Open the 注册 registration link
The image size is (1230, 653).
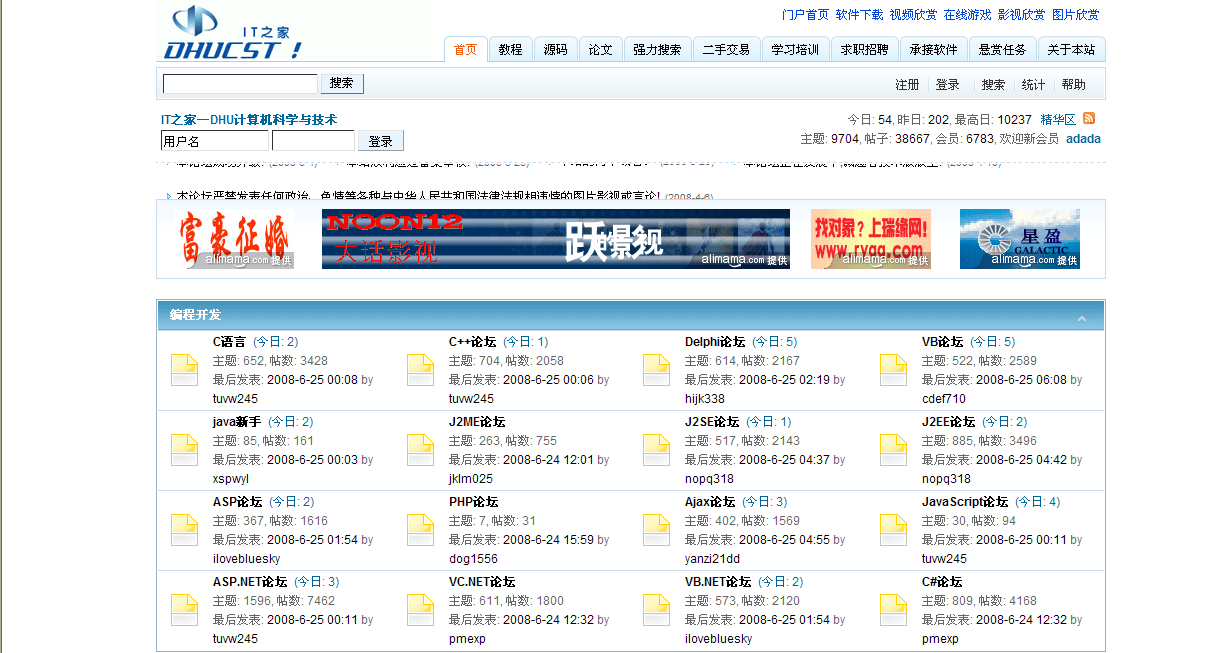pyautogui.click(x=907, y=84)
